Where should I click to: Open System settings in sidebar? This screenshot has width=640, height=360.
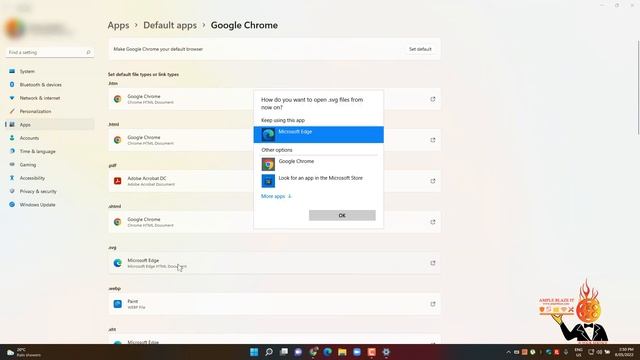pyautogui.click(x=49, y=71)
